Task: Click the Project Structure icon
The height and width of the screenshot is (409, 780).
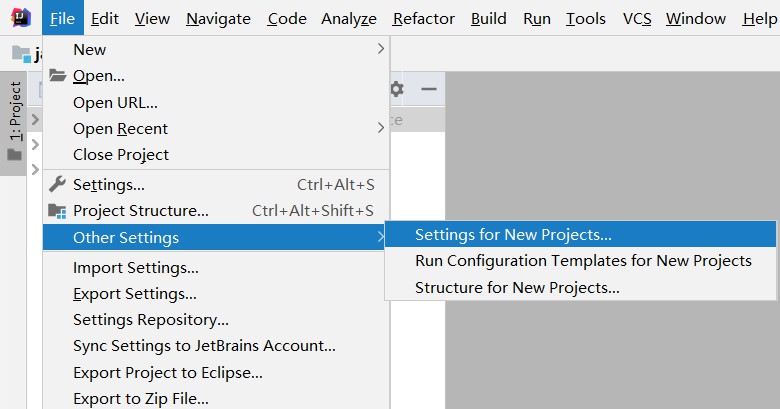Action: point(57,210)
